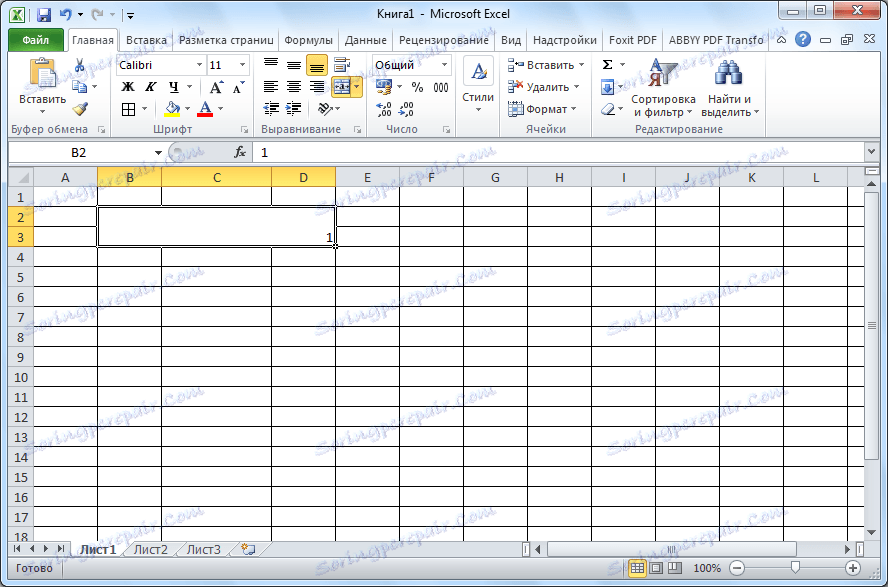Screen dimensions: 888x587
Task: Expand the Merge and Center dropdown arrow
Action: point(357,87)
